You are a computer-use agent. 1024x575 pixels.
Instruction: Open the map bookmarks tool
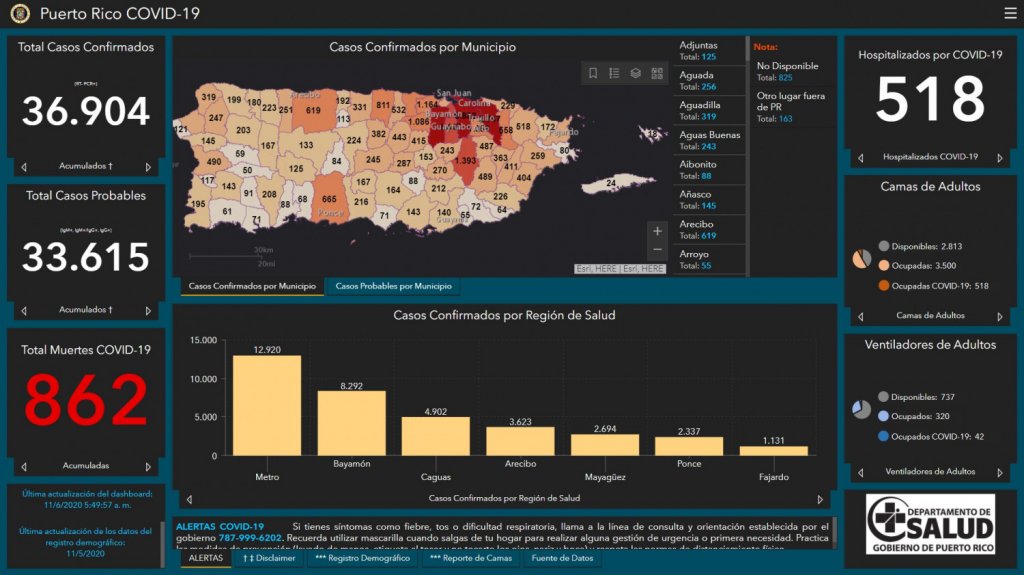click(x=593, y=73)
